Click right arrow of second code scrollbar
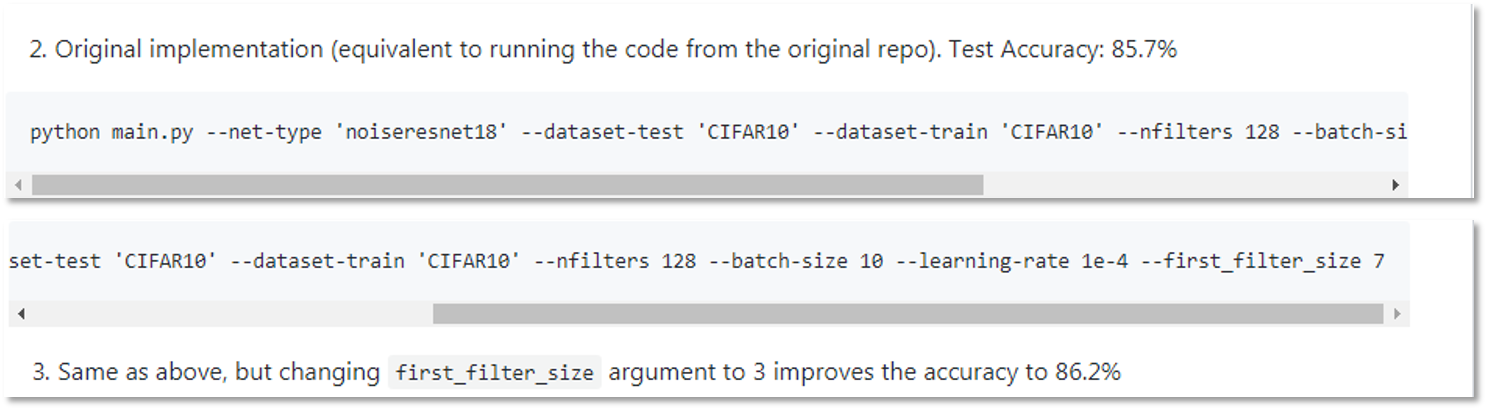1487x410 pixels. pyautogui.click(x=1397, y=314)
